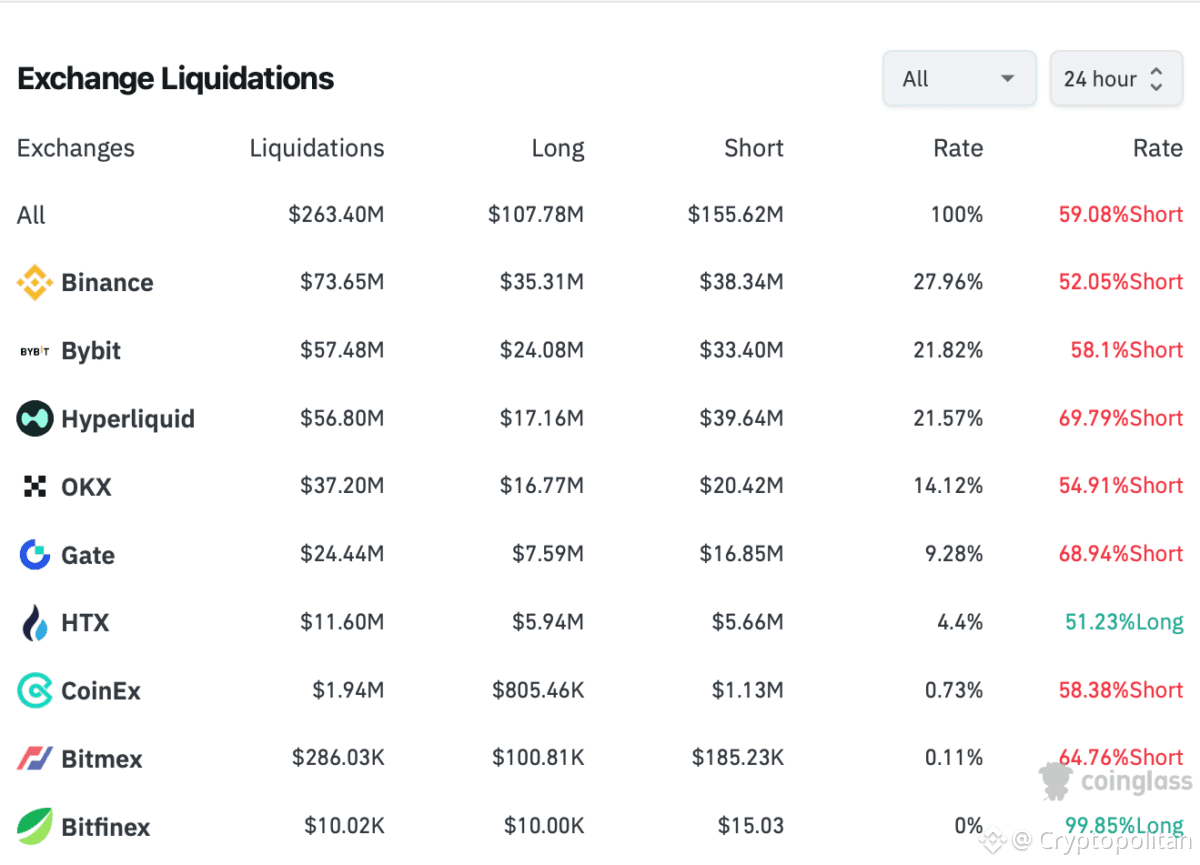Click the Binance exchange logo icon
This screenshot has height=865, width=1200.
coord(35,283)
